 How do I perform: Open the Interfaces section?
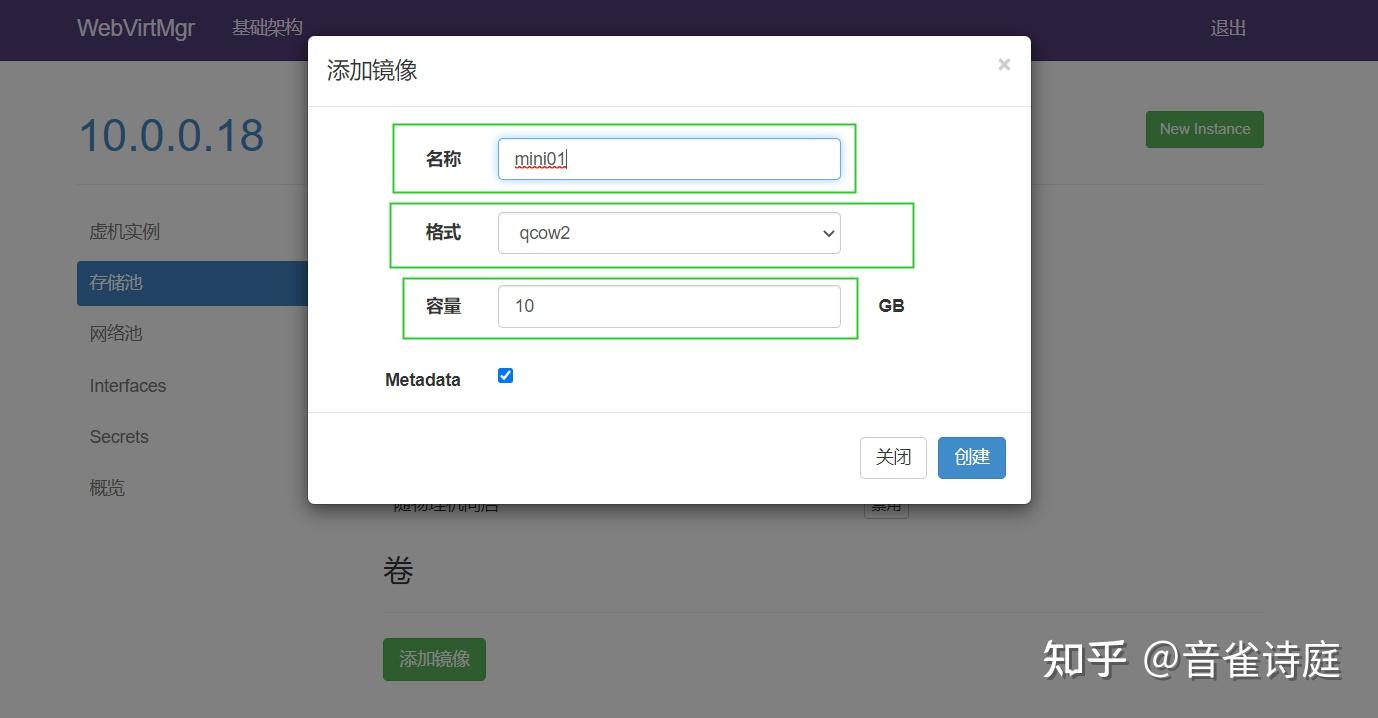pyautogui.click(x=127, y=385)
